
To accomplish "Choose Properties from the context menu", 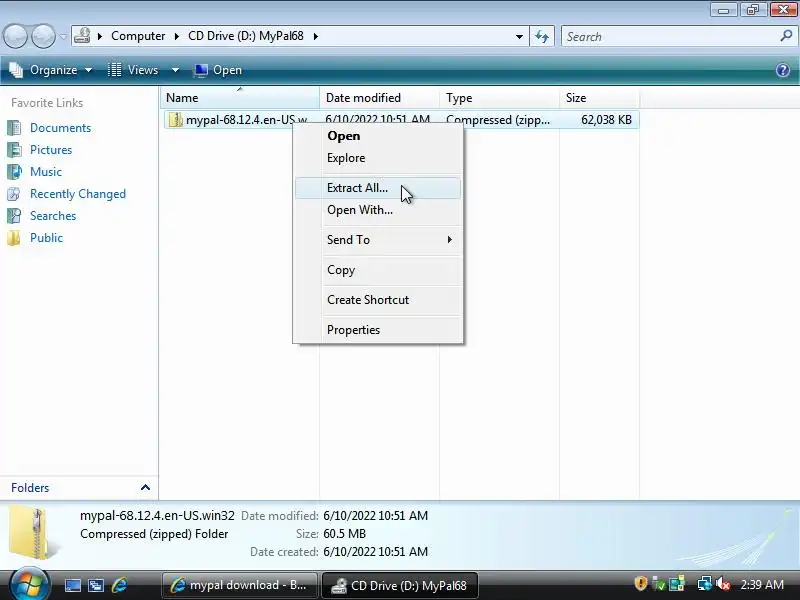I will (378, 330).
